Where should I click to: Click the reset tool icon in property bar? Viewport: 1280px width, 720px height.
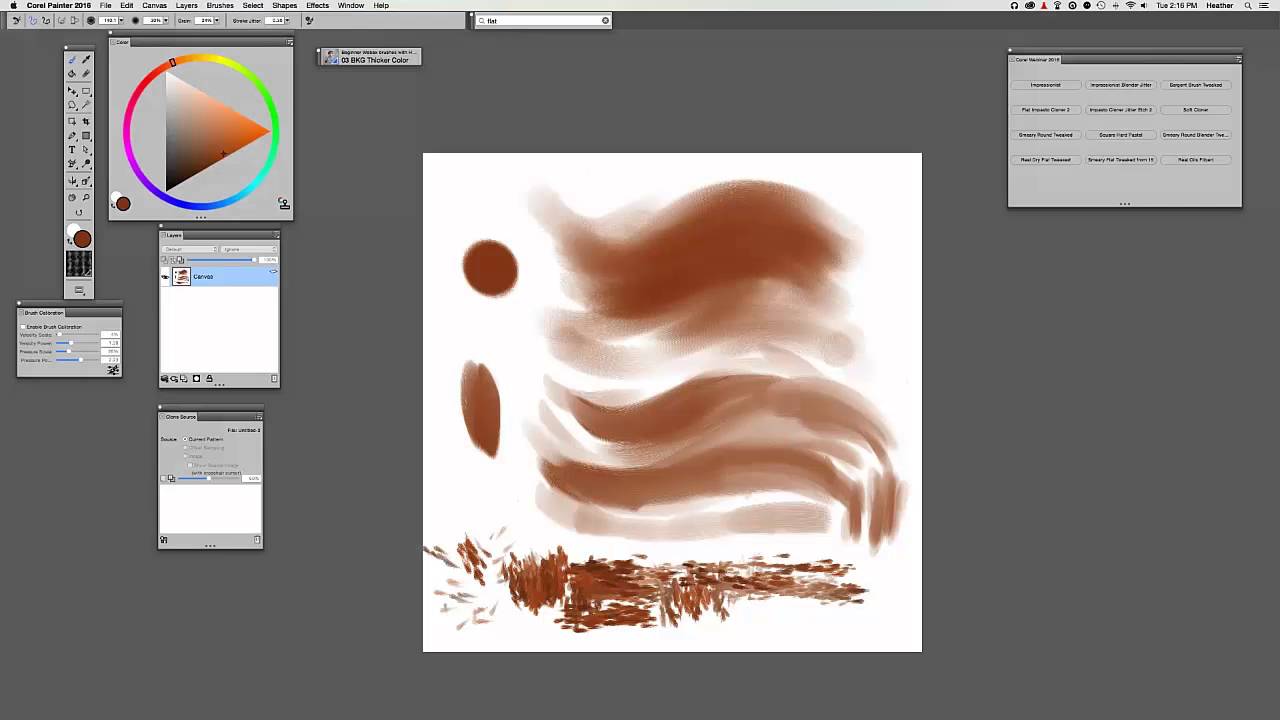point(16,20)
